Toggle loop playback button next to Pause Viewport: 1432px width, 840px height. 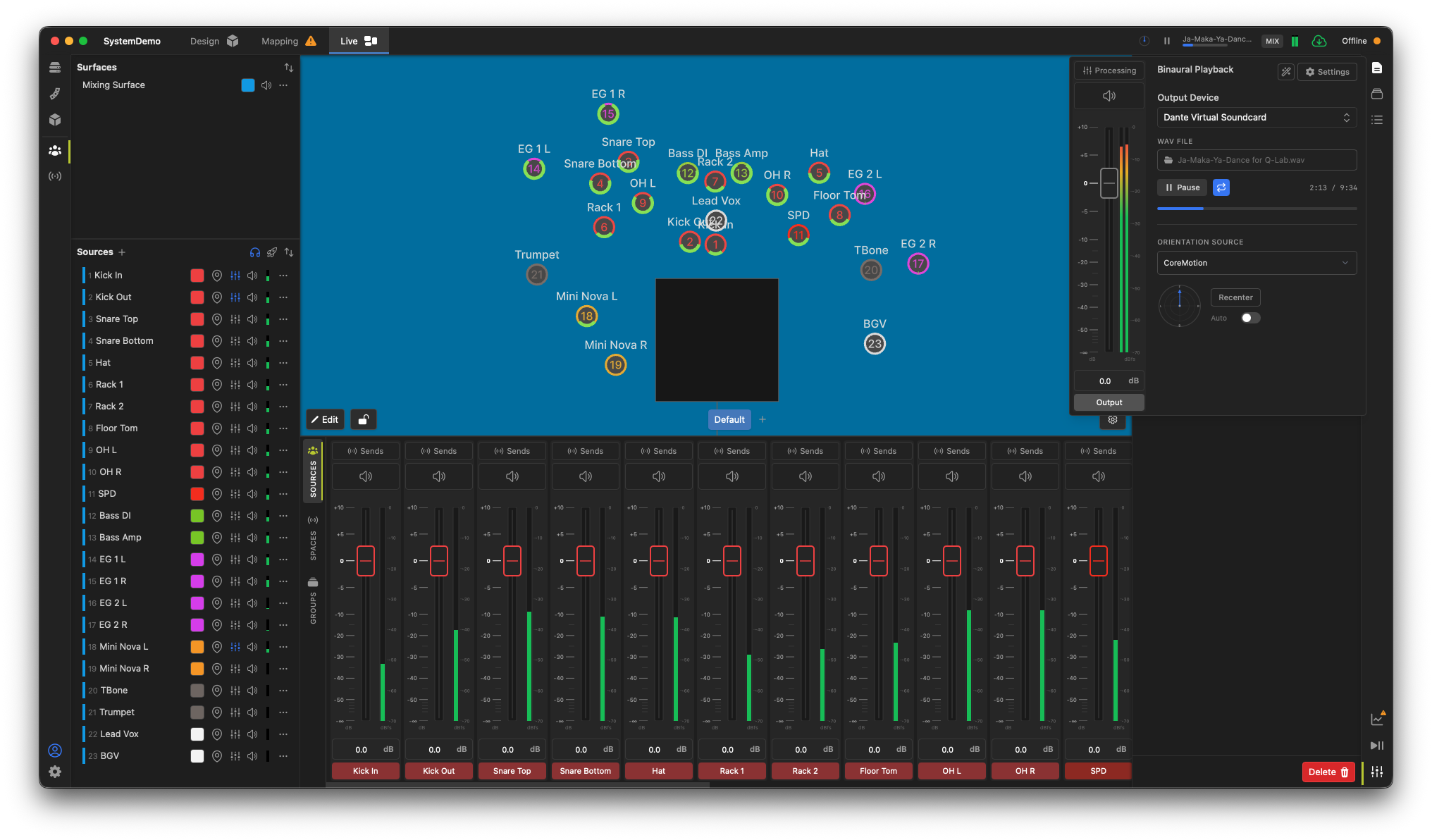click(x=1221, y=187)
